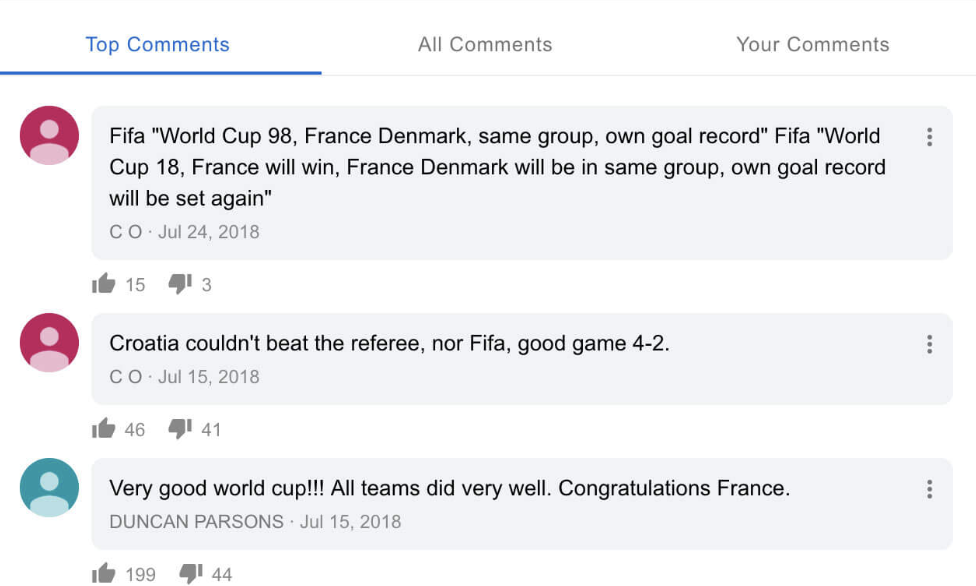Click C O avatar on first comment

[x=49, y=135]
